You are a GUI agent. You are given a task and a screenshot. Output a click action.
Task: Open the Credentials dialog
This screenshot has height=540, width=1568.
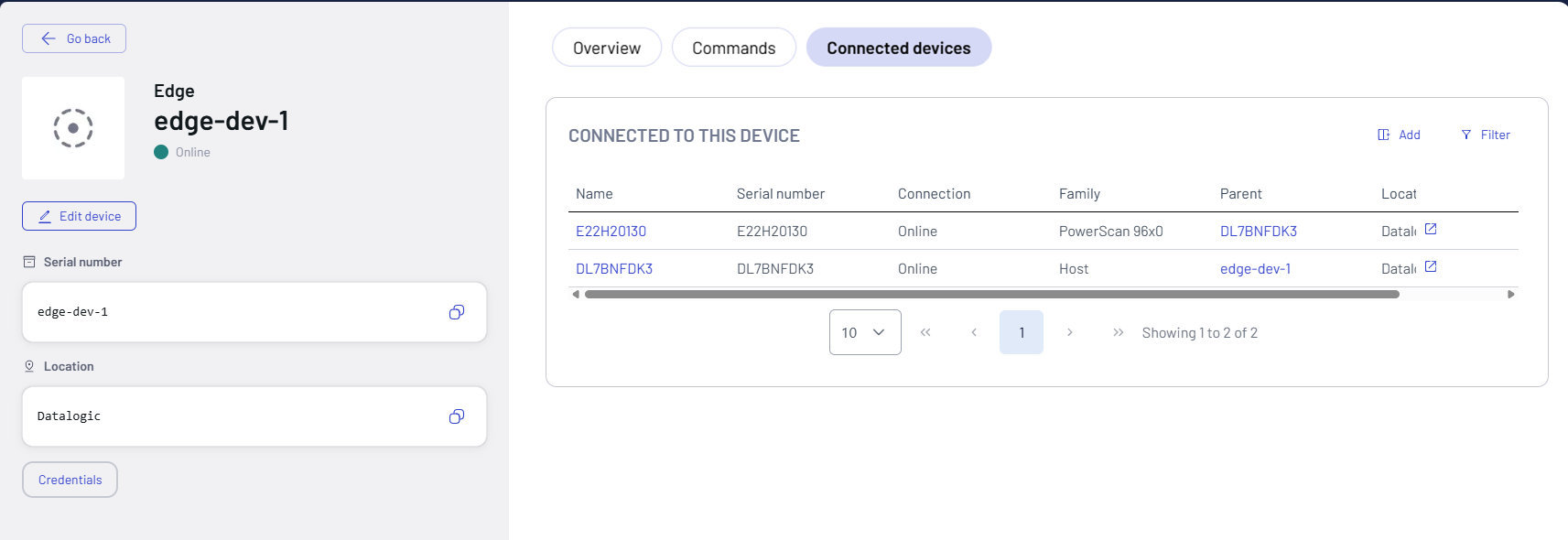[70, 479]
